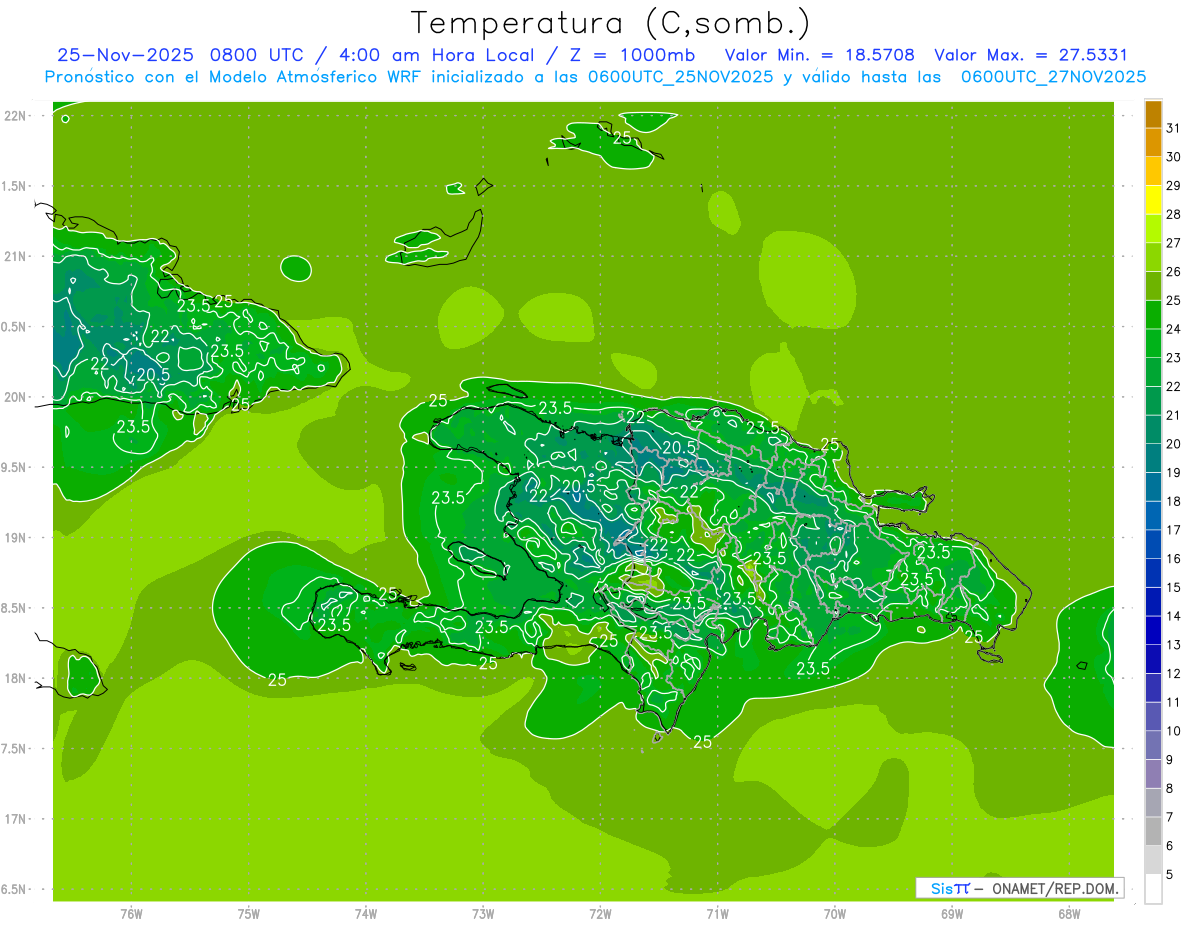Click the 24 label on the color scale

[1174, 329]
